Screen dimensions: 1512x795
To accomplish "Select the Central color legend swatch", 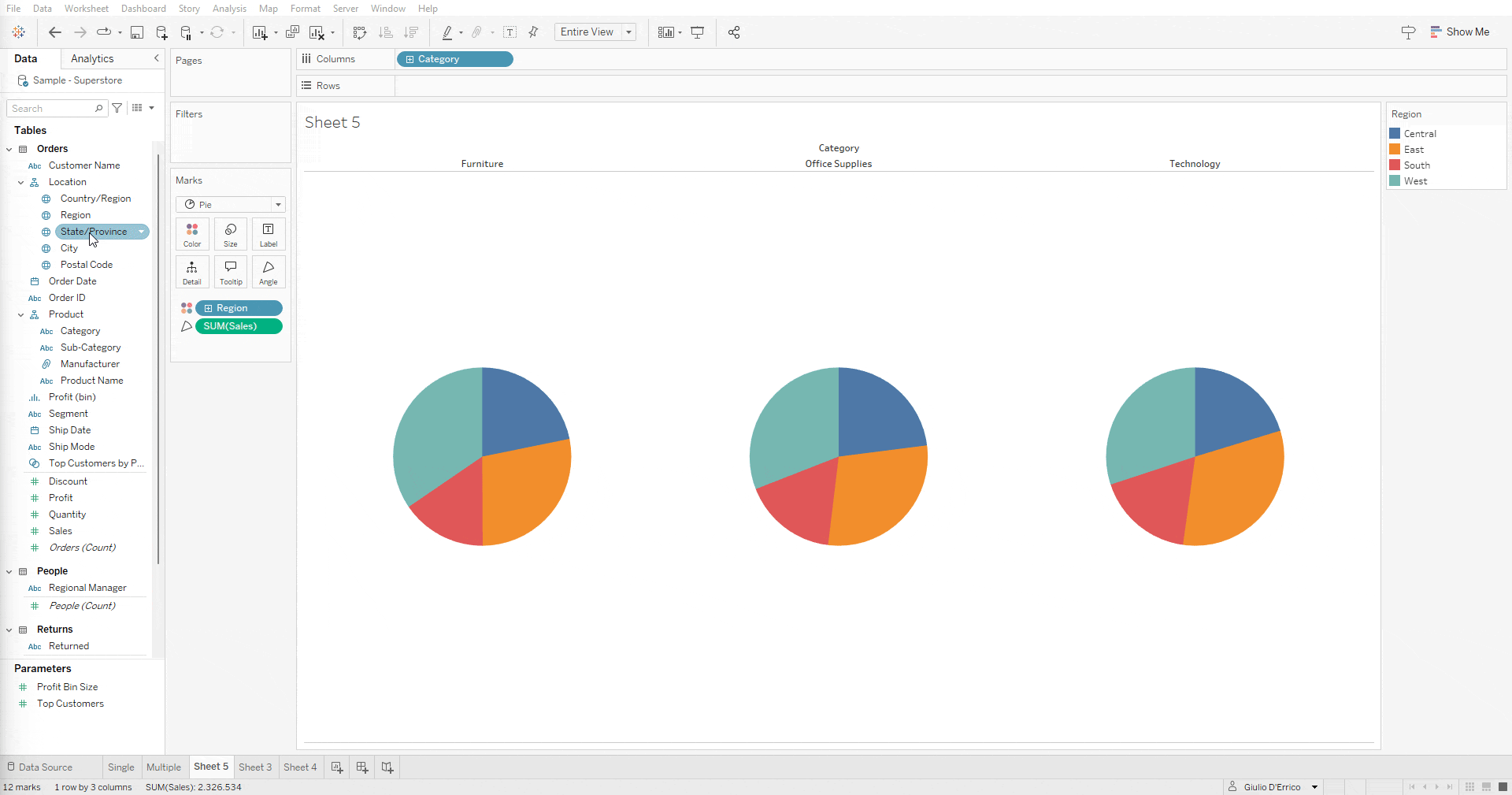I will [1395, 133].
